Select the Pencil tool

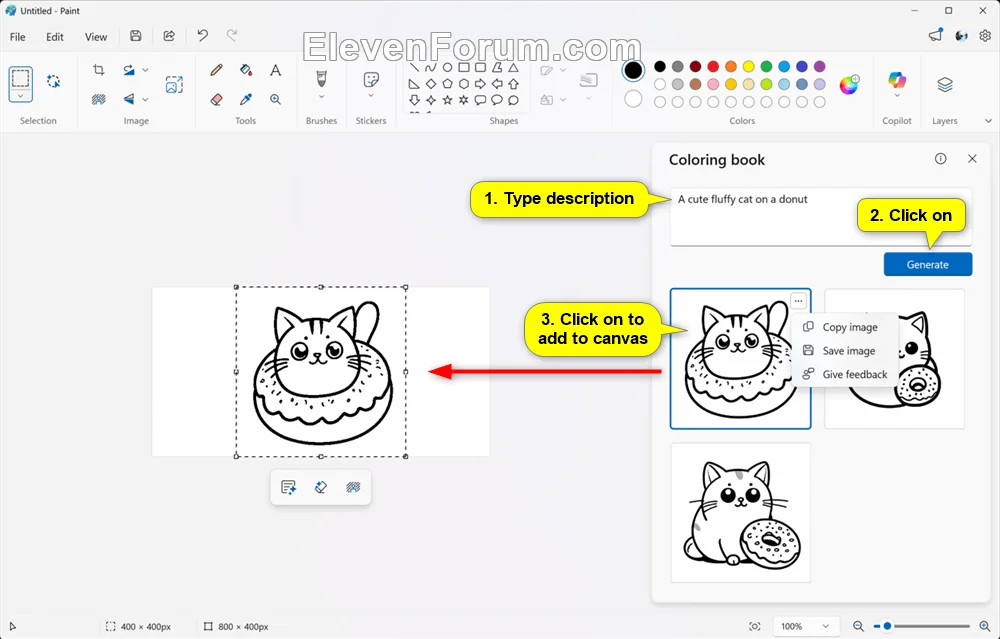point(216,70)
